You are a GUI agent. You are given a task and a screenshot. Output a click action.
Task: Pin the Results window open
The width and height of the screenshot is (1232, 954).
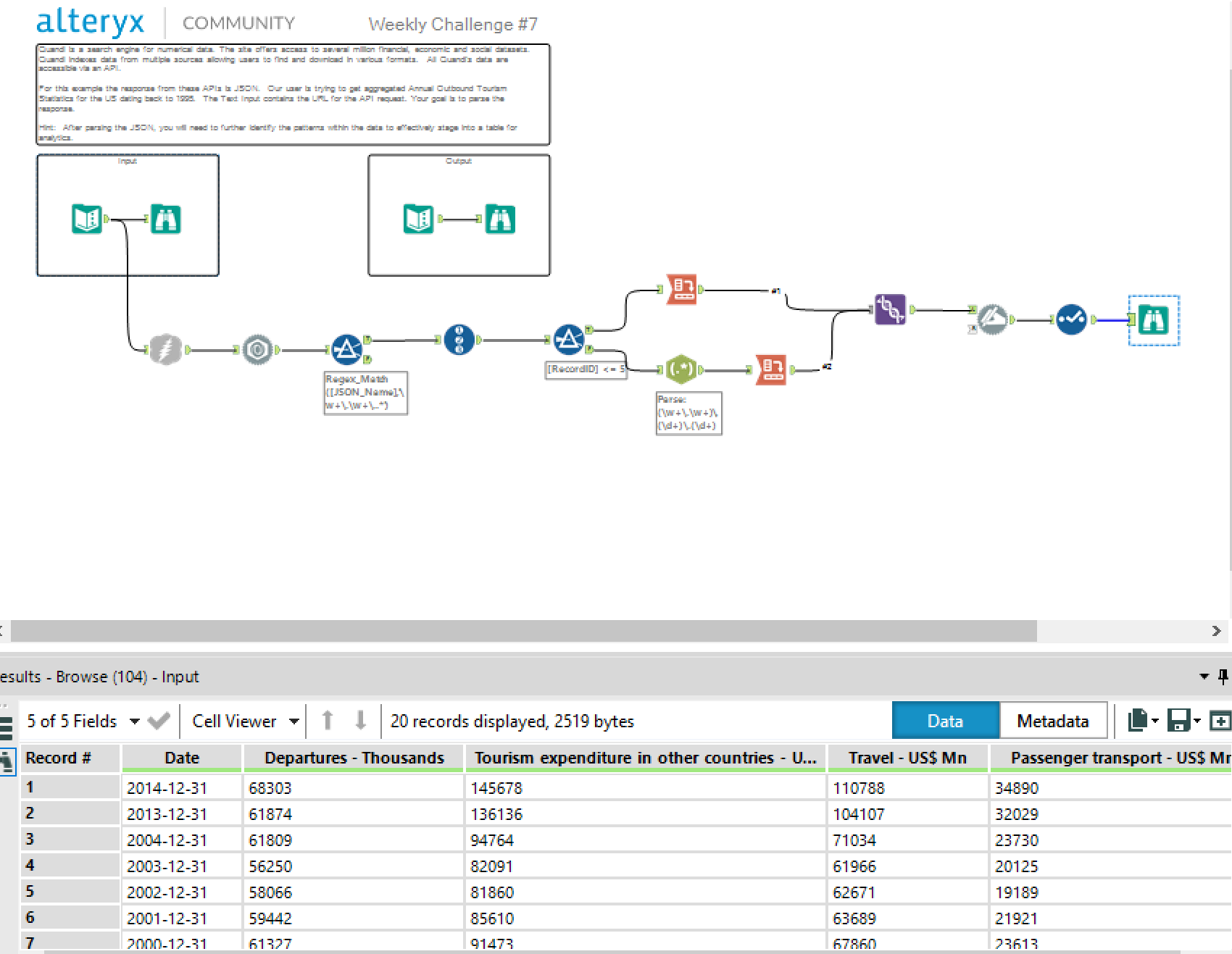pos(1224,677)
